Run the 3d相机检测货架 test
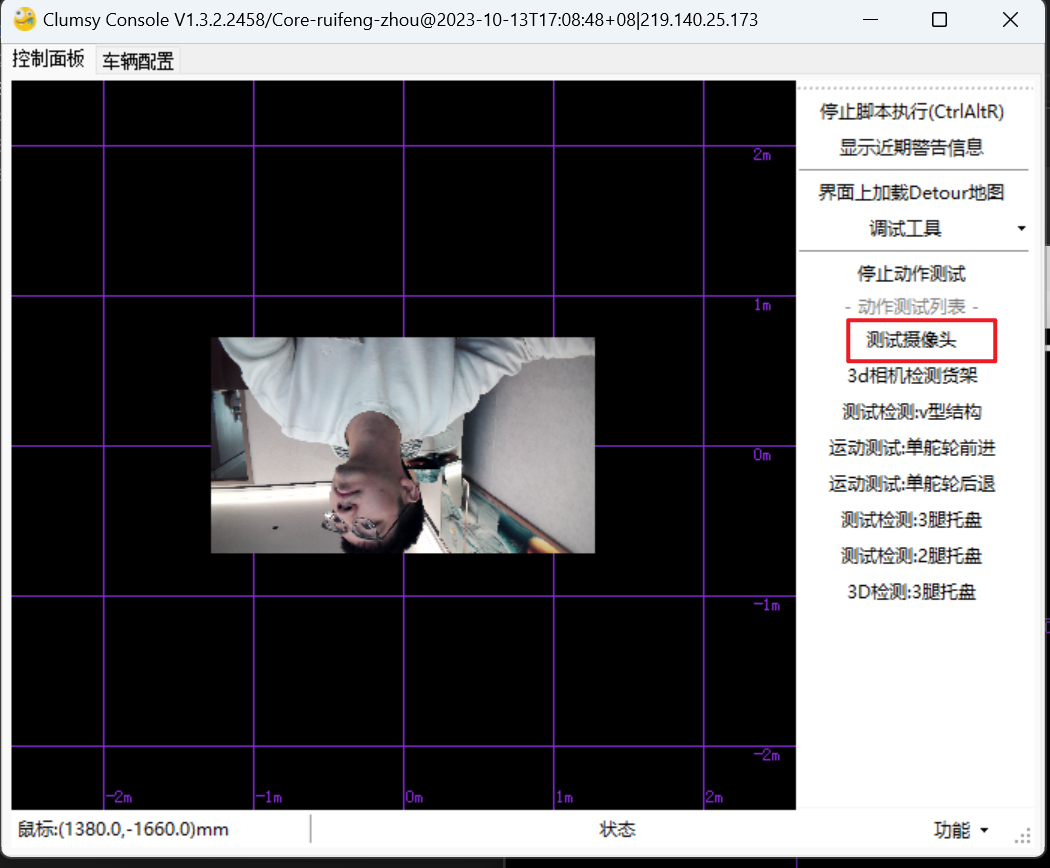This screenshot has height=868, width=1050. (x=911, y=376)
